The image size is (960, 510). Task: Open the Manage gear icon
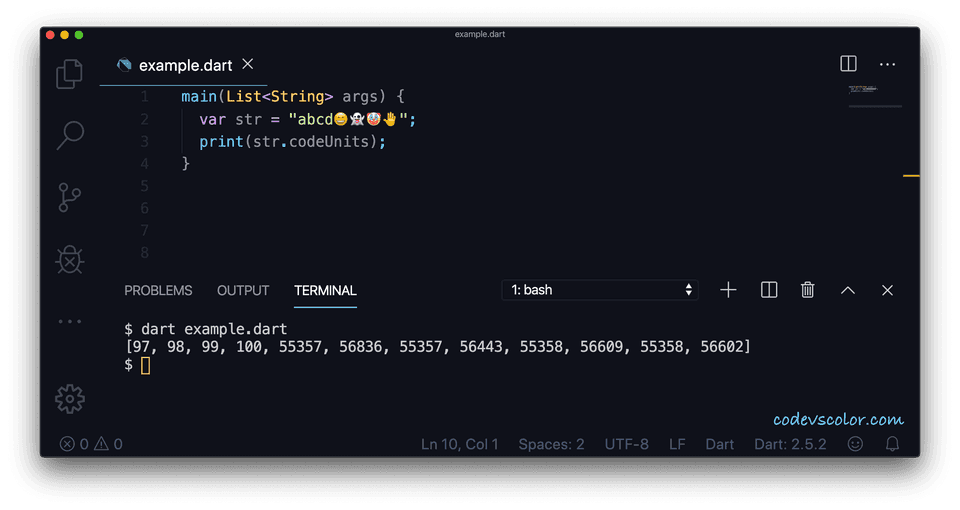click(x=70, y=399)
